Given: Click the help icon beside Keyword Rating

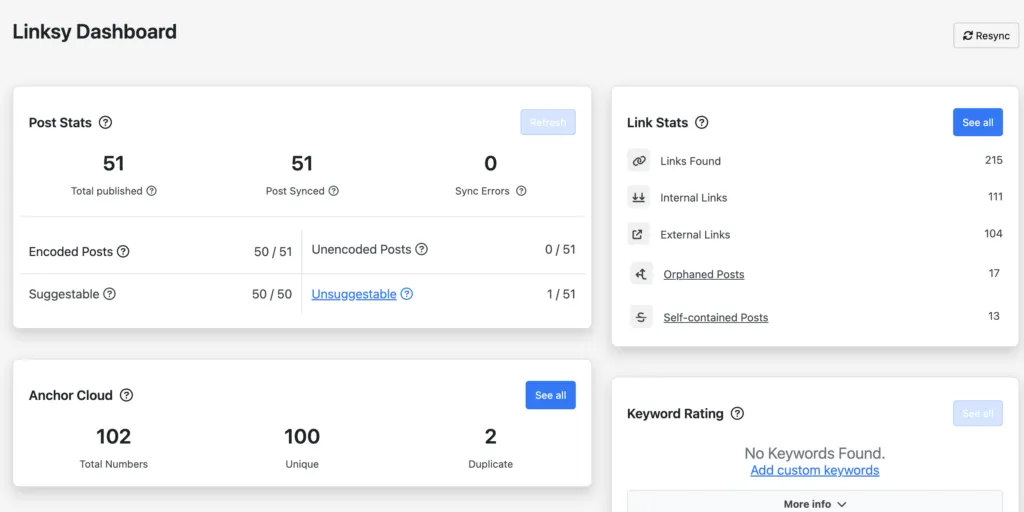Looking at the screenshot, I should (737, 414).
